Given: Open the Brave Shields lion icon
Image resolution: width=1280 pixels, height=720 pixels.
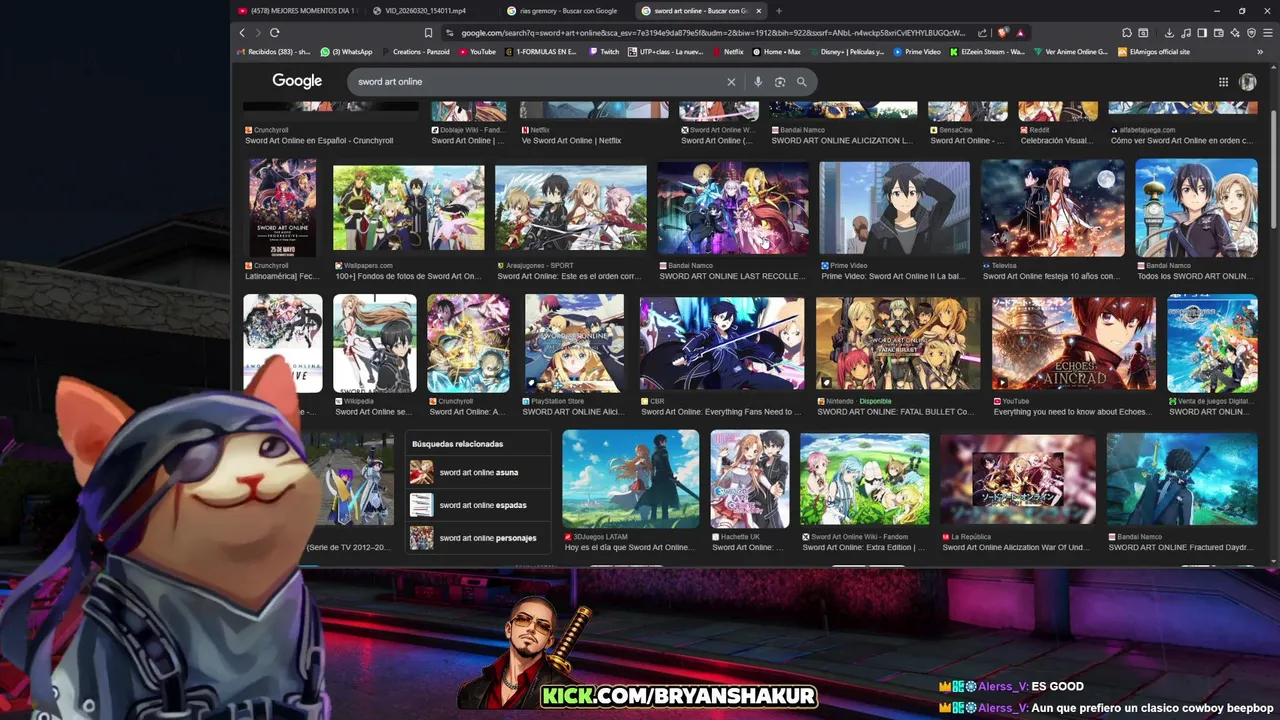Looking at the screenshot, I should tap(1003, 32).
